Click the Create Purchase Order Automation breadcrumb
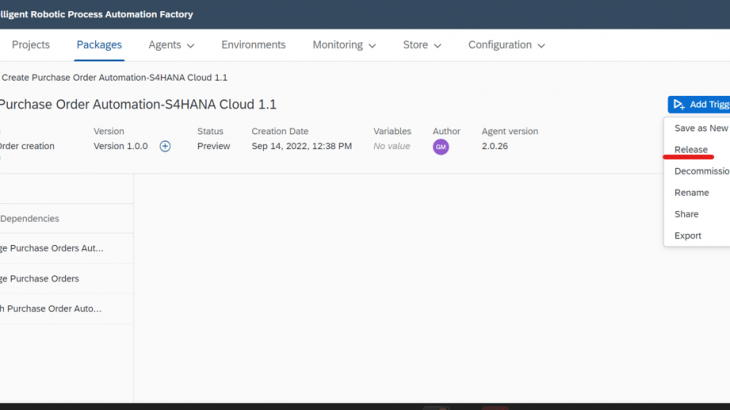This screenshot has height=410, width=730. click(x=114, y=78)
